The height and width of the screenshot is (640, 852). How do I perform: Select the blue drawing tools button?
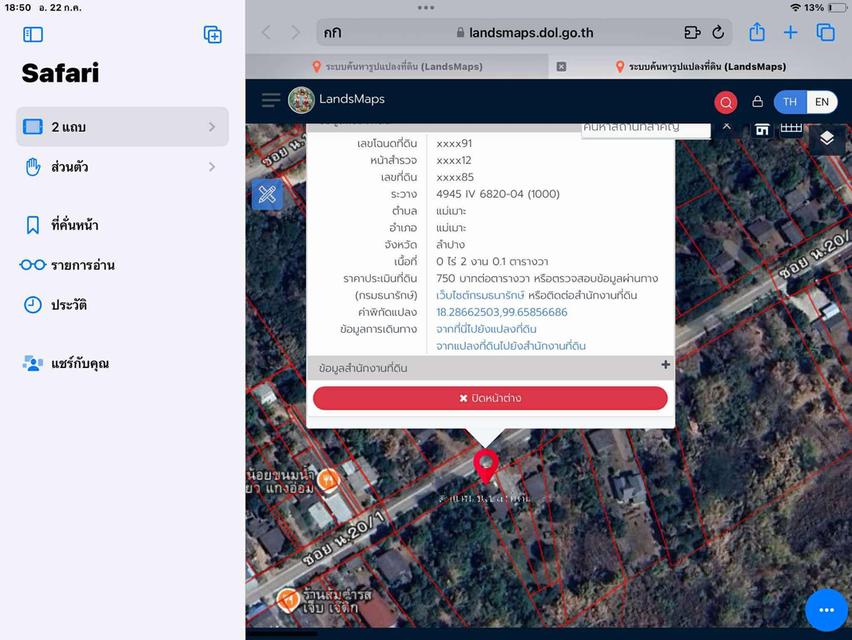pyautogui.click(x=267, y=194)
